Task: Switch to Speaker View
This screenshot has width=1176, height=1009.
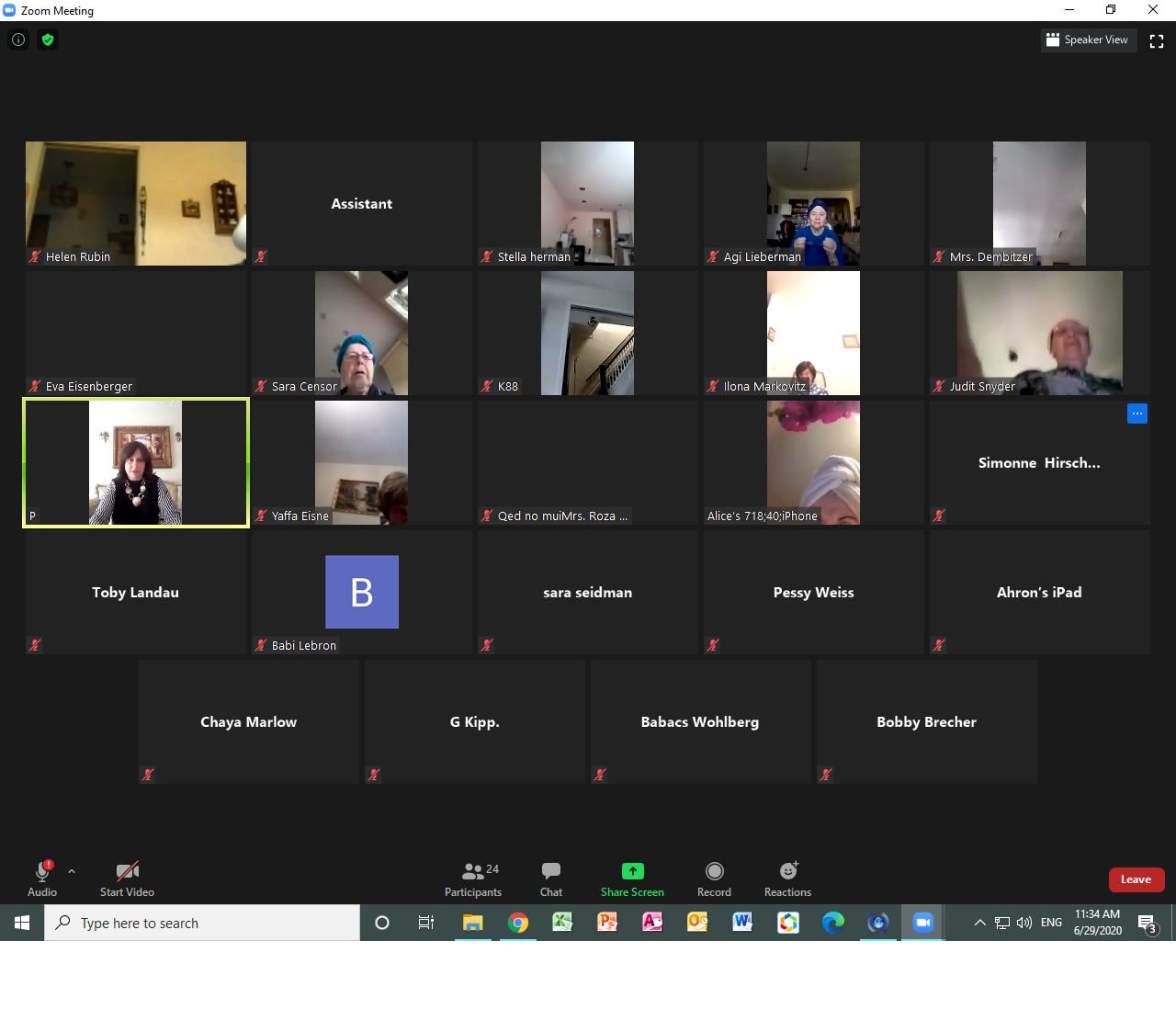Action: [1089, 40]
